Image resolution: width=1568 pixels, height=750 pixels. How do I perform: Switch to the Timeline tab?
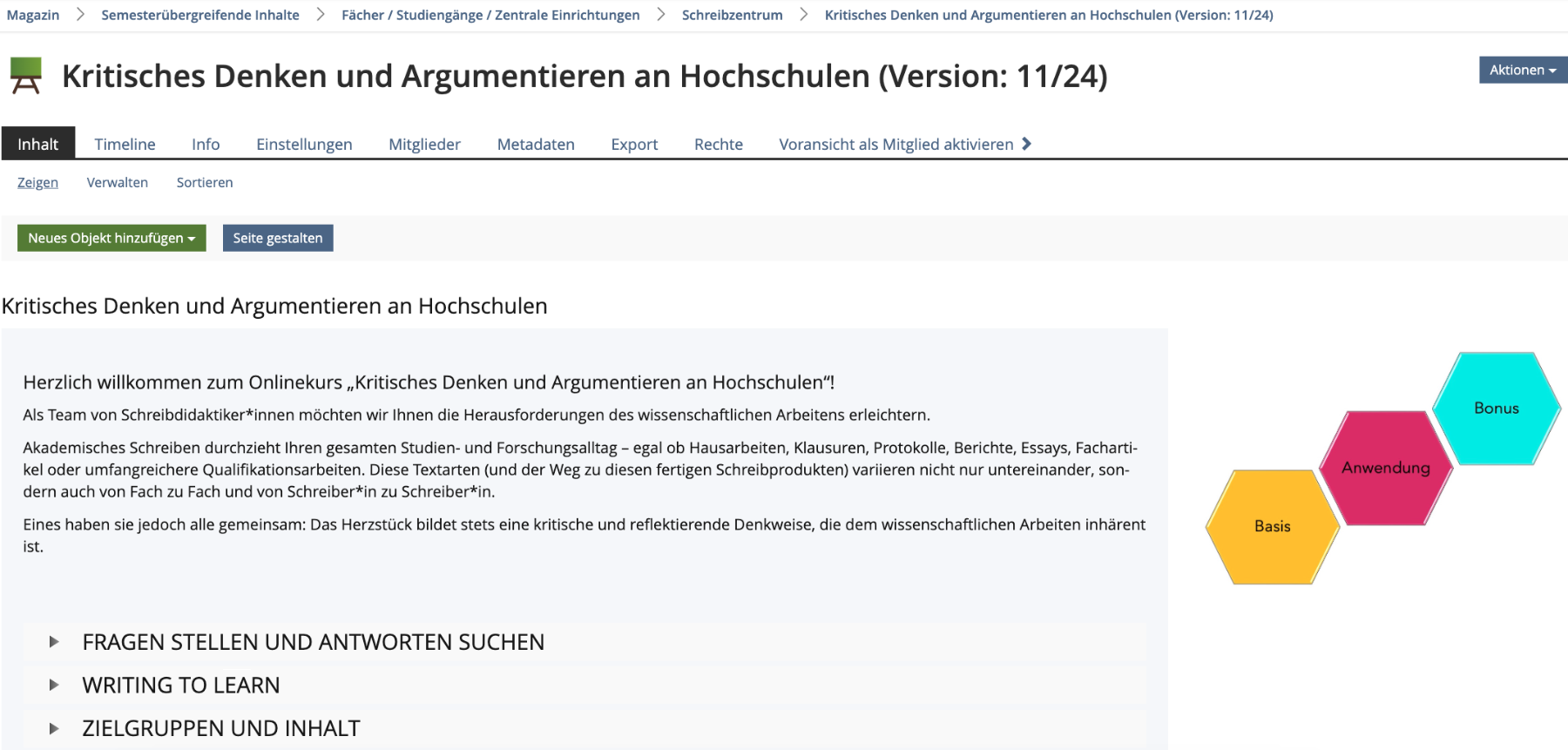[125, 144]
